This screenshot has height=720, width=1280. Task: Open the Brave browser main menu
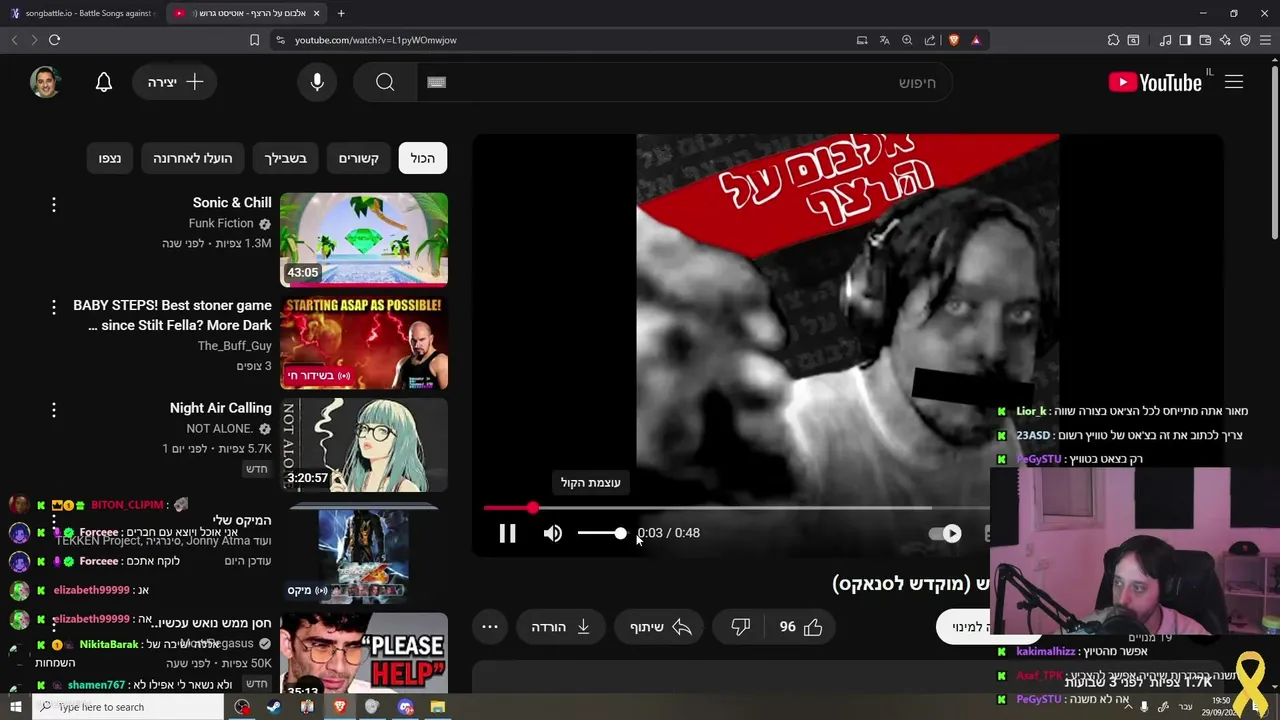[x=1266, y=40]
